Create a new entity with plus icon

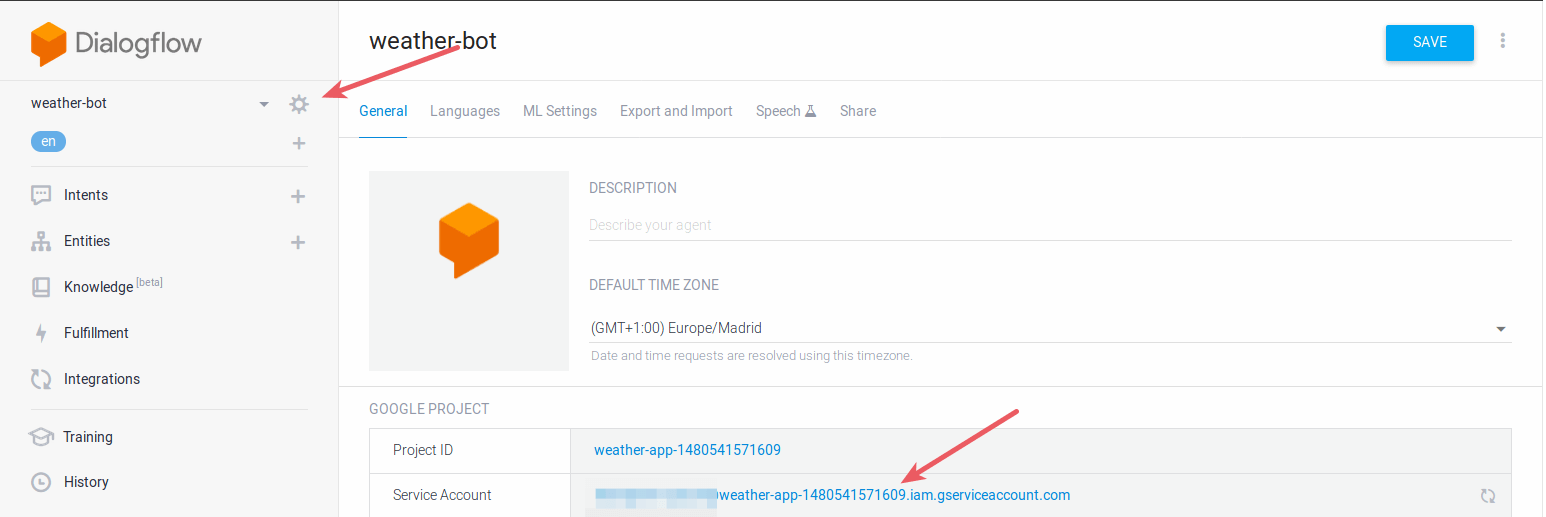click(x=297, y=242)
